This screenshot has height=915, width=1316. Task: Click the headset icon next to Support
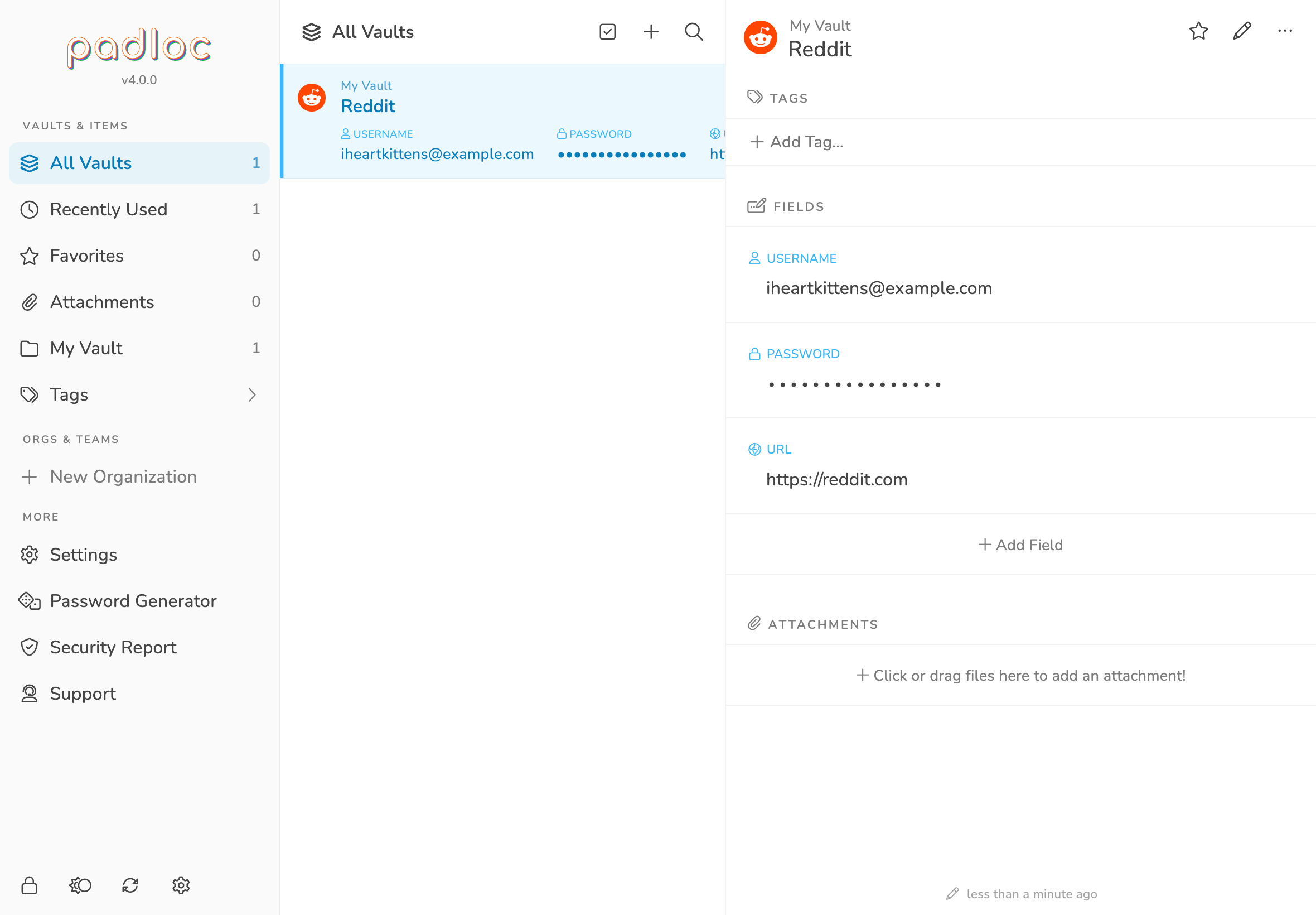pyautogui.click(x=29, y=694)
